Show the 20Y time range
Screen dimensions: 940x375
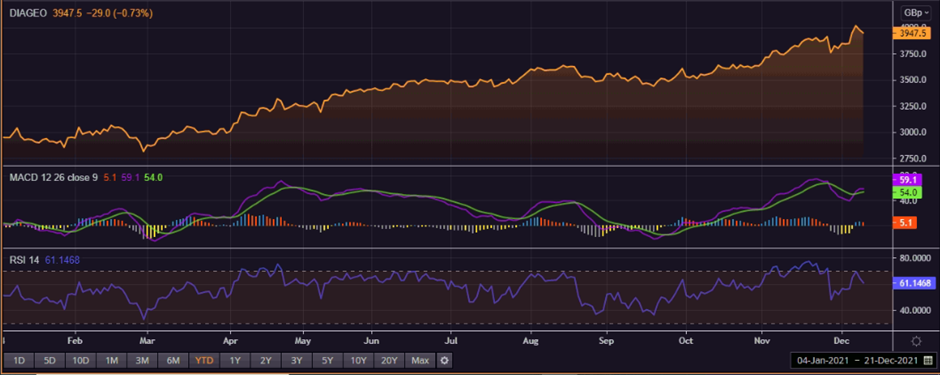389,361
